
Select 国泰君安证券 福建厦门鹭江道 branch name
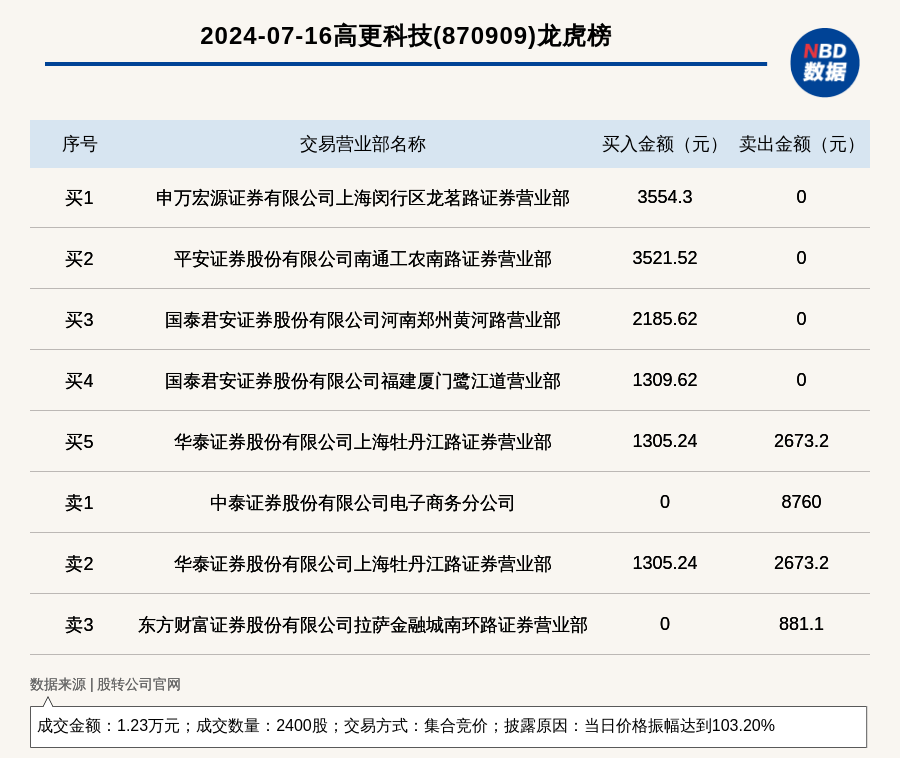click(363, 381)
